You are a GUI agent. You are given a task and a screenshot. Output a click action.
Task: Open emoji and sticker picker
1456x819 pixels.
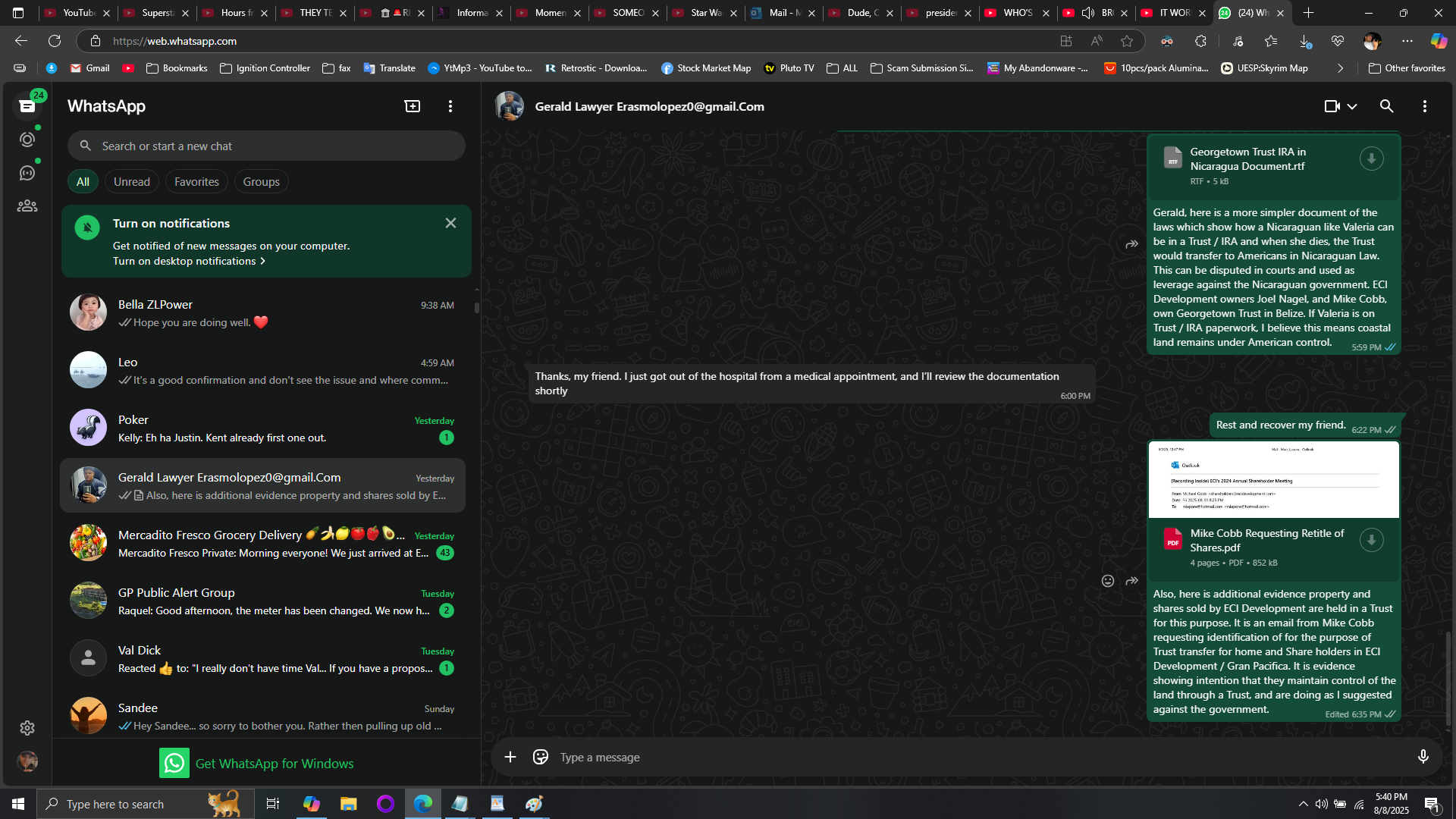541,757
